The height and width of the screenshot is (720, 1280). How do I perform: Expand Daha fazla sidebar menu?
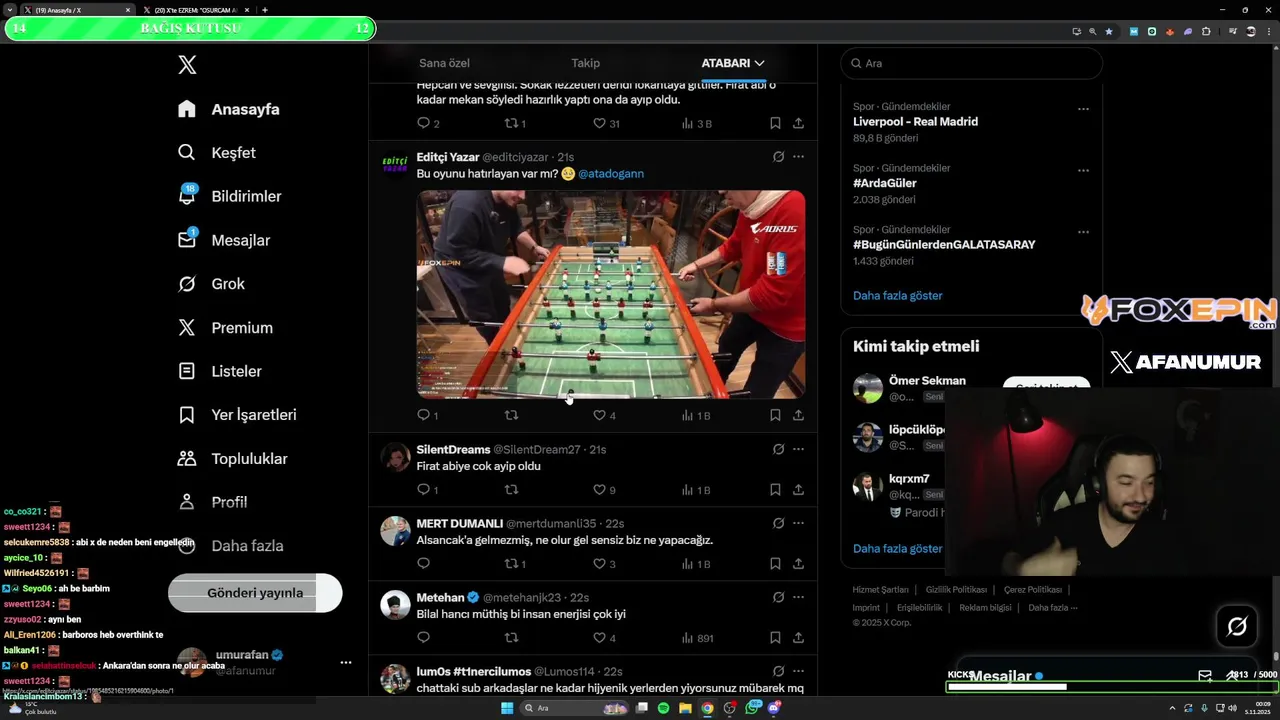[x=230, y=546]
